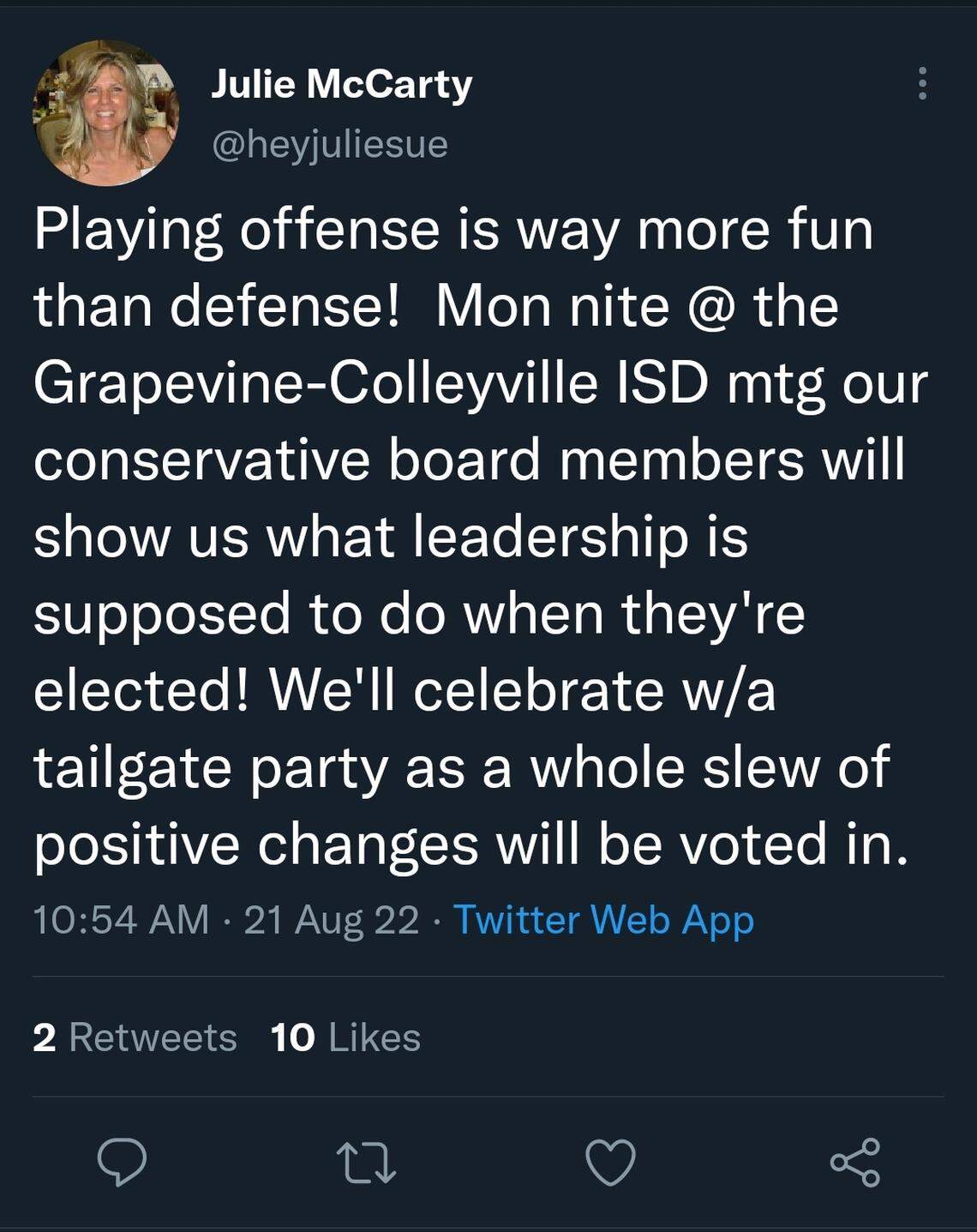Like the tweet with the heart icon
The height and width of the screenshot is (1232, 977).
[x=610, y=1163]
